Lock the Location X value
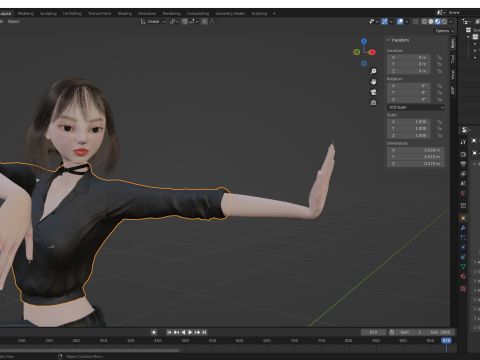 439,57
